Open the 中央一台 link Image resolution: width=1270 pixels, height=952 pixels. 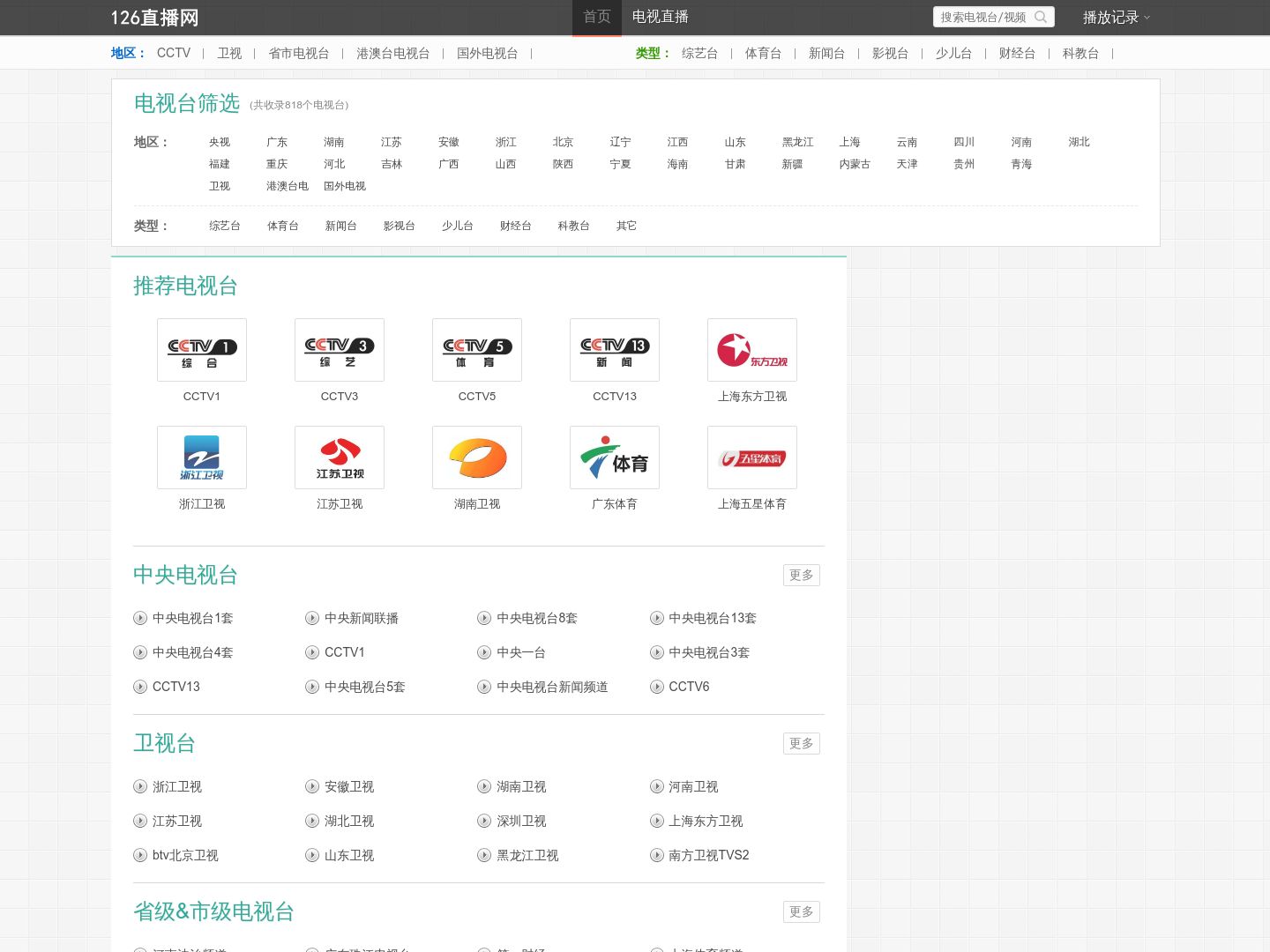[x=521, y=652]
